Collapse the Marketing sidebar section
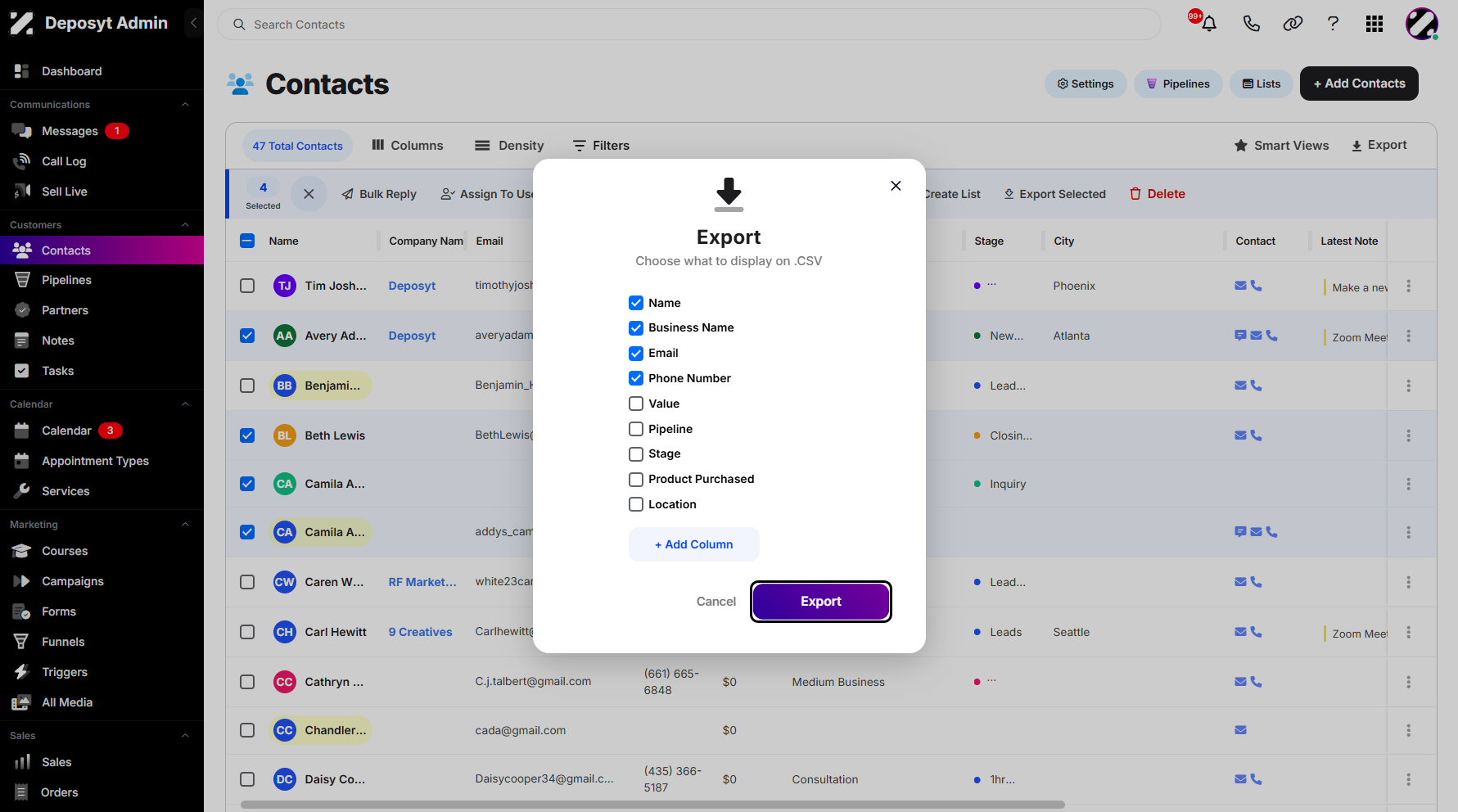 tap(185, 525)
